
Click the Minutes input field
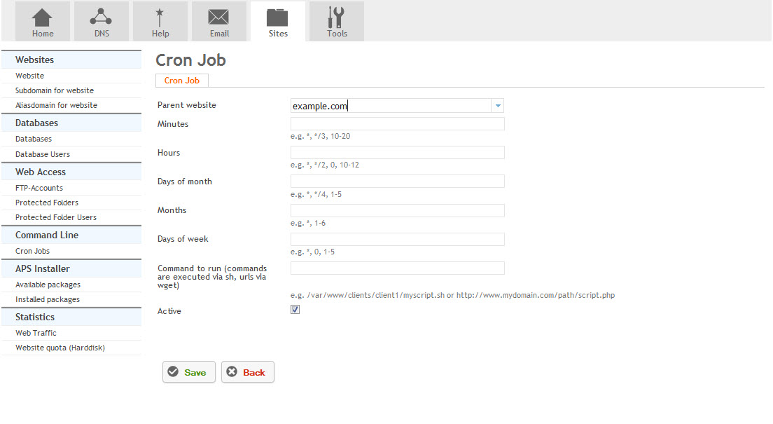point(397,124)
